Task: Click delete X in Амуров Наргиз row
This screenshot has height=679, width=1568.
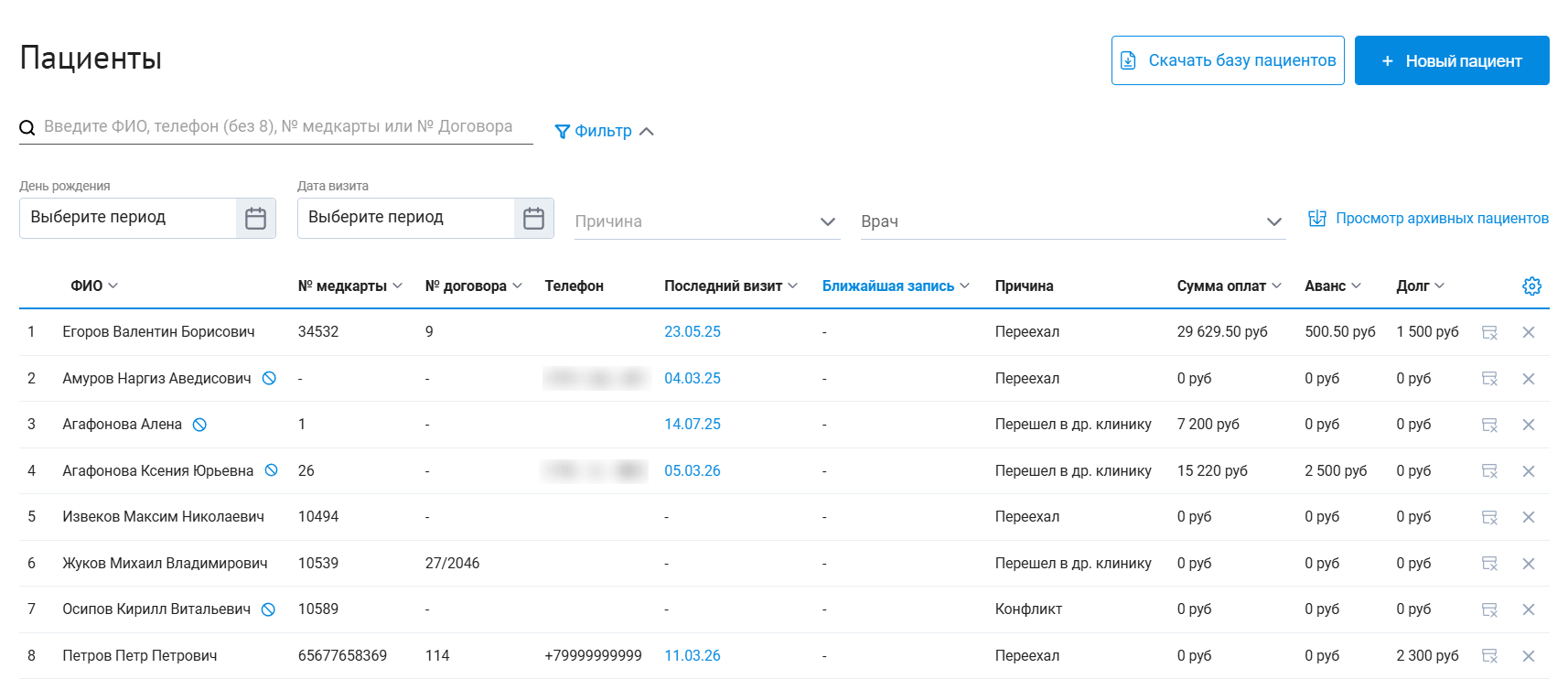Action: [1528, 379]
